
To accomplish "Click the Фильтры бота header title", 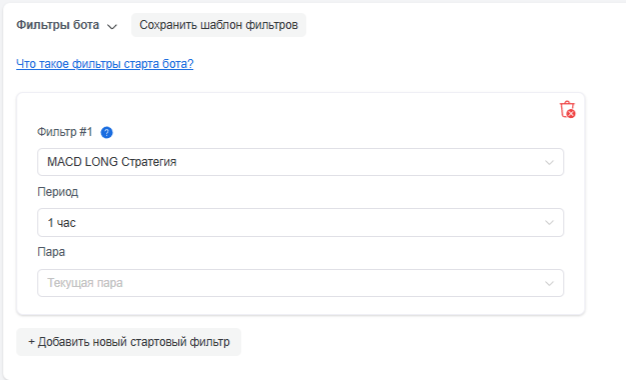I will point(57,25).
